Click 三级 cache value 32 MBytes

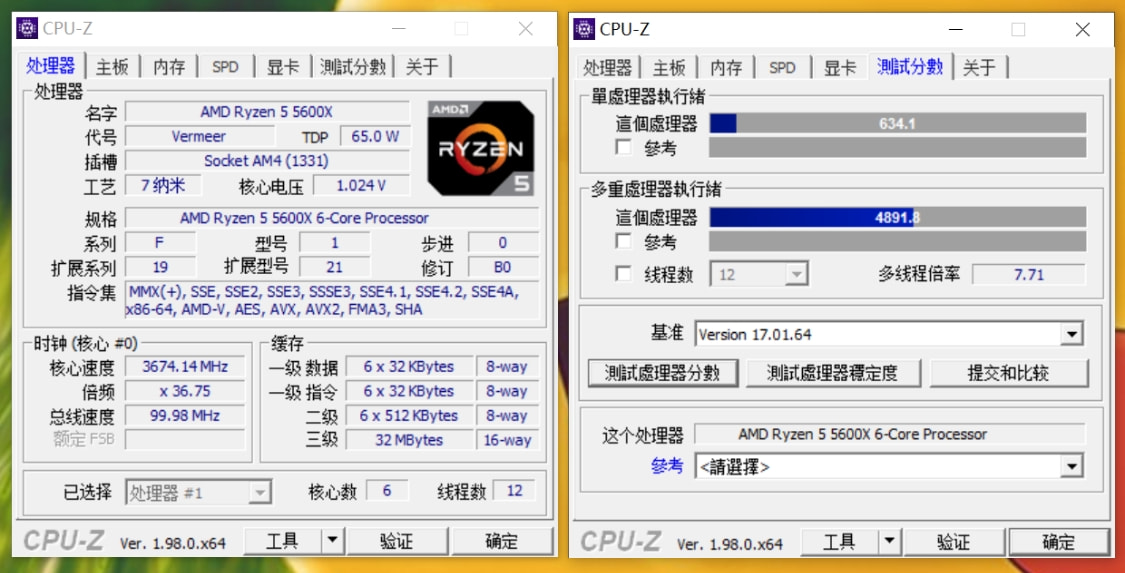[x=409, y=440]
